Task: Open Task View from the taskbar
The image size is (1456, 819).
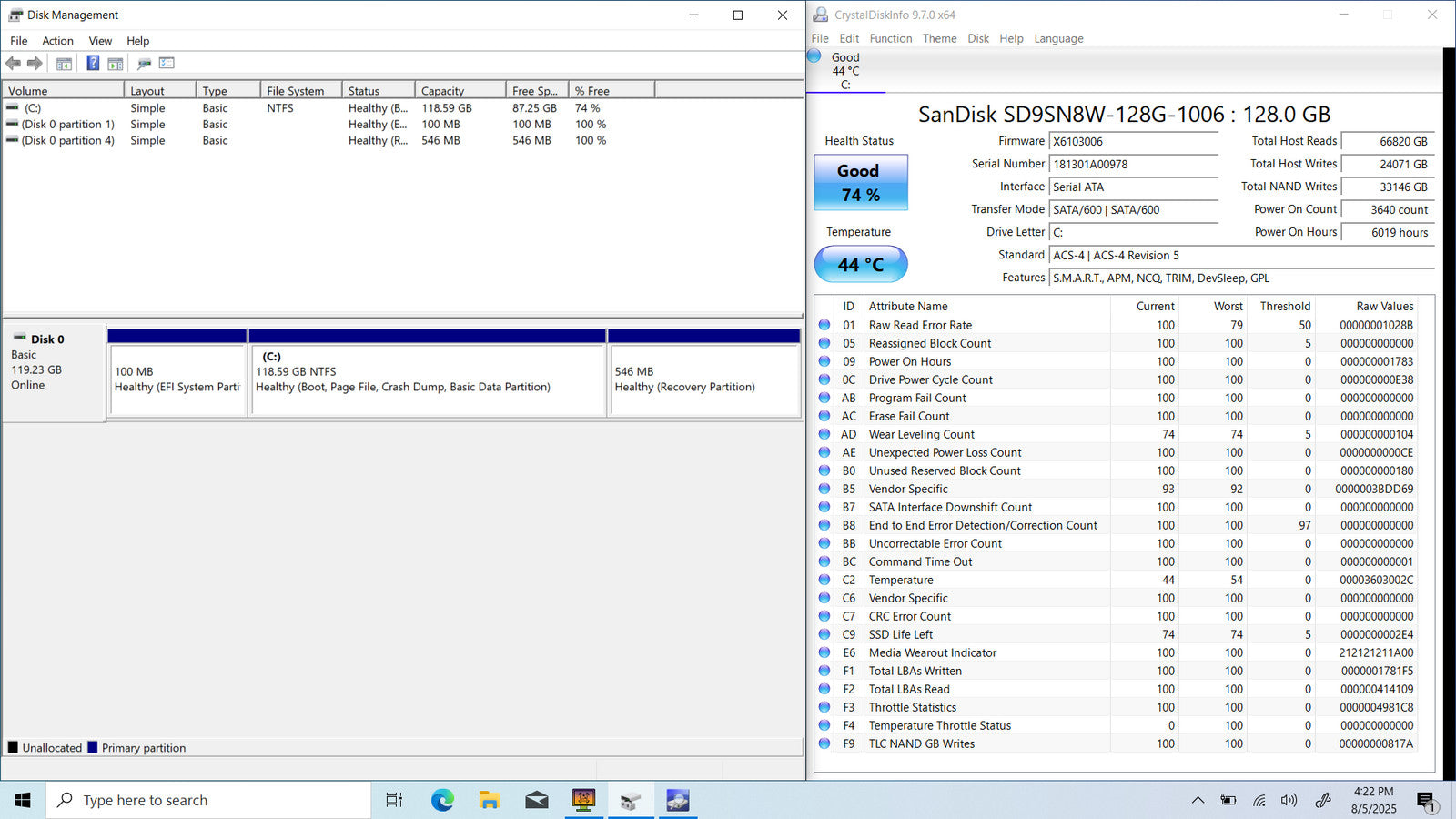Action: (394, 800)
